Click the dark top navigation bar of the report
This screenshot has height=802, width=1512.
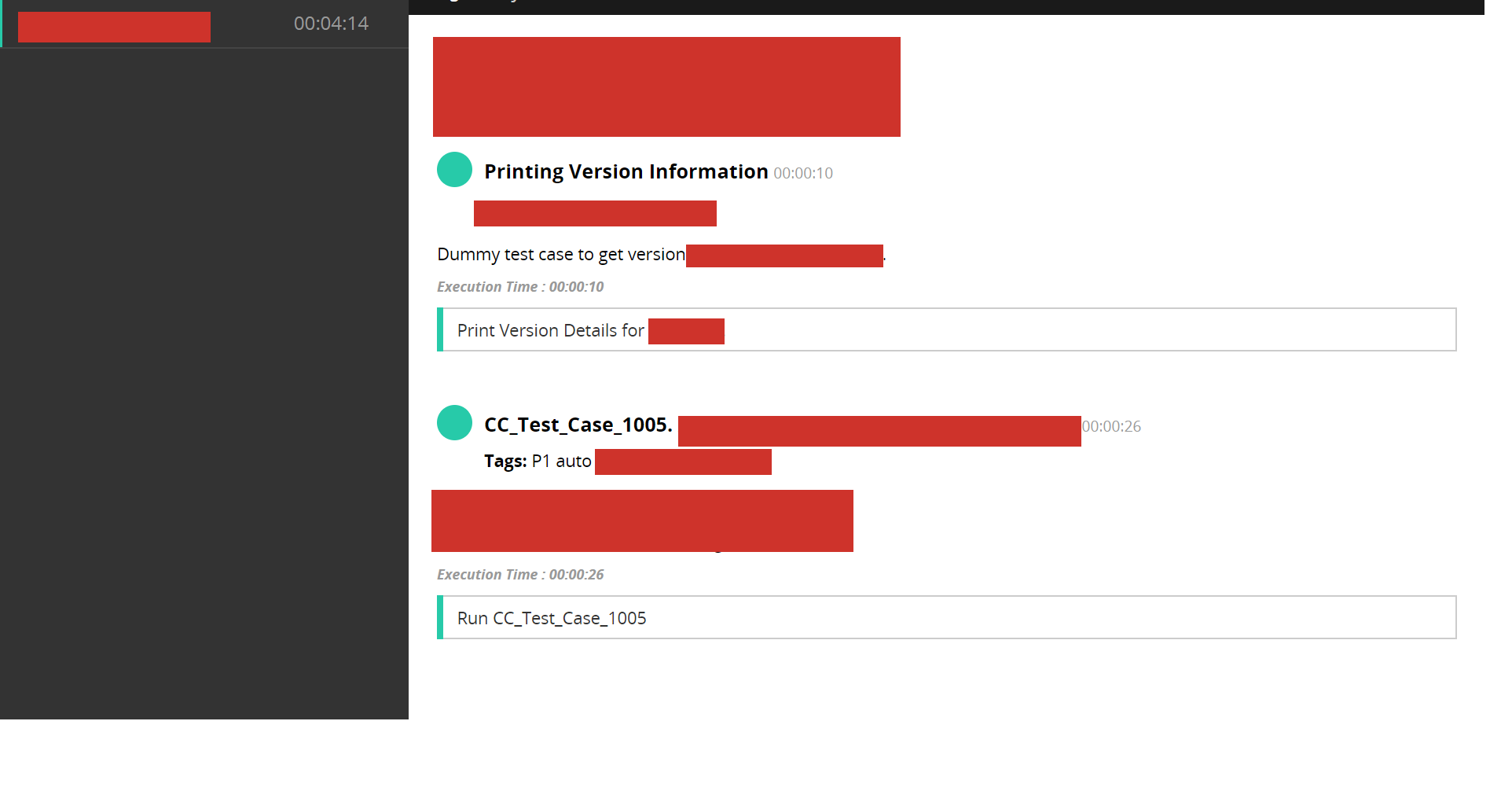(943, 6)
